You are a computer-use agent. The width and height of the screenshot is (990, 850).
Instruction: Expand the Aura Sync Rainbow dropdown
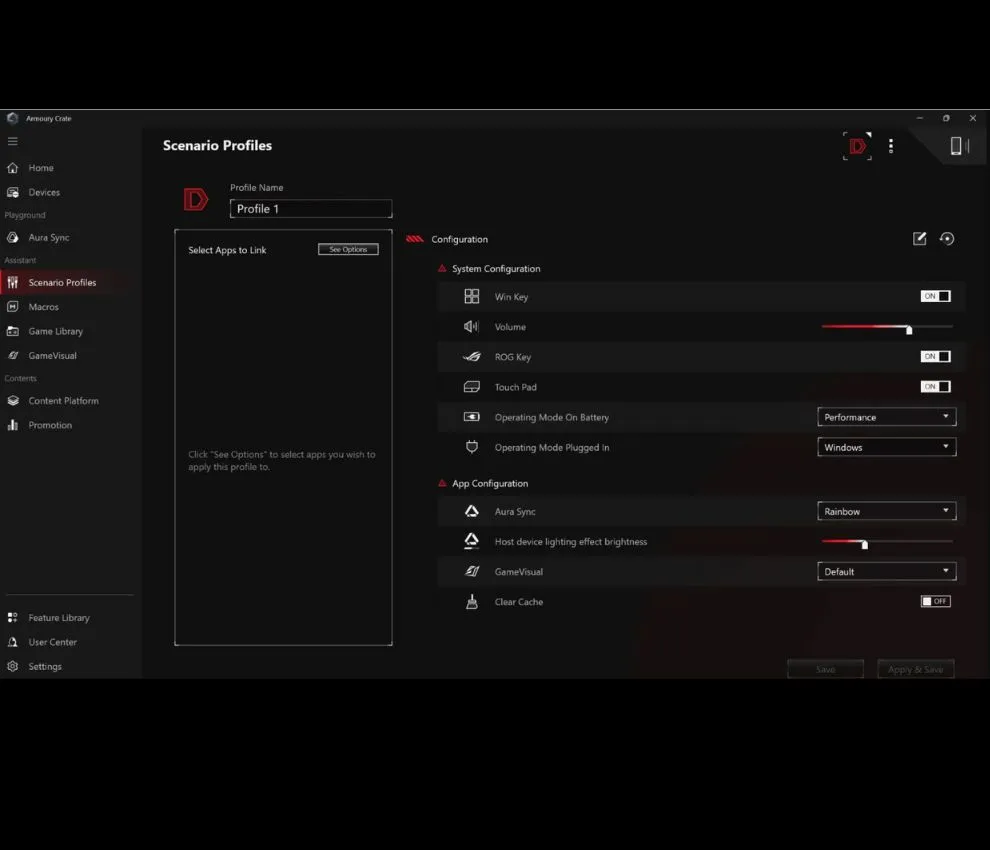tap(886, 511)
